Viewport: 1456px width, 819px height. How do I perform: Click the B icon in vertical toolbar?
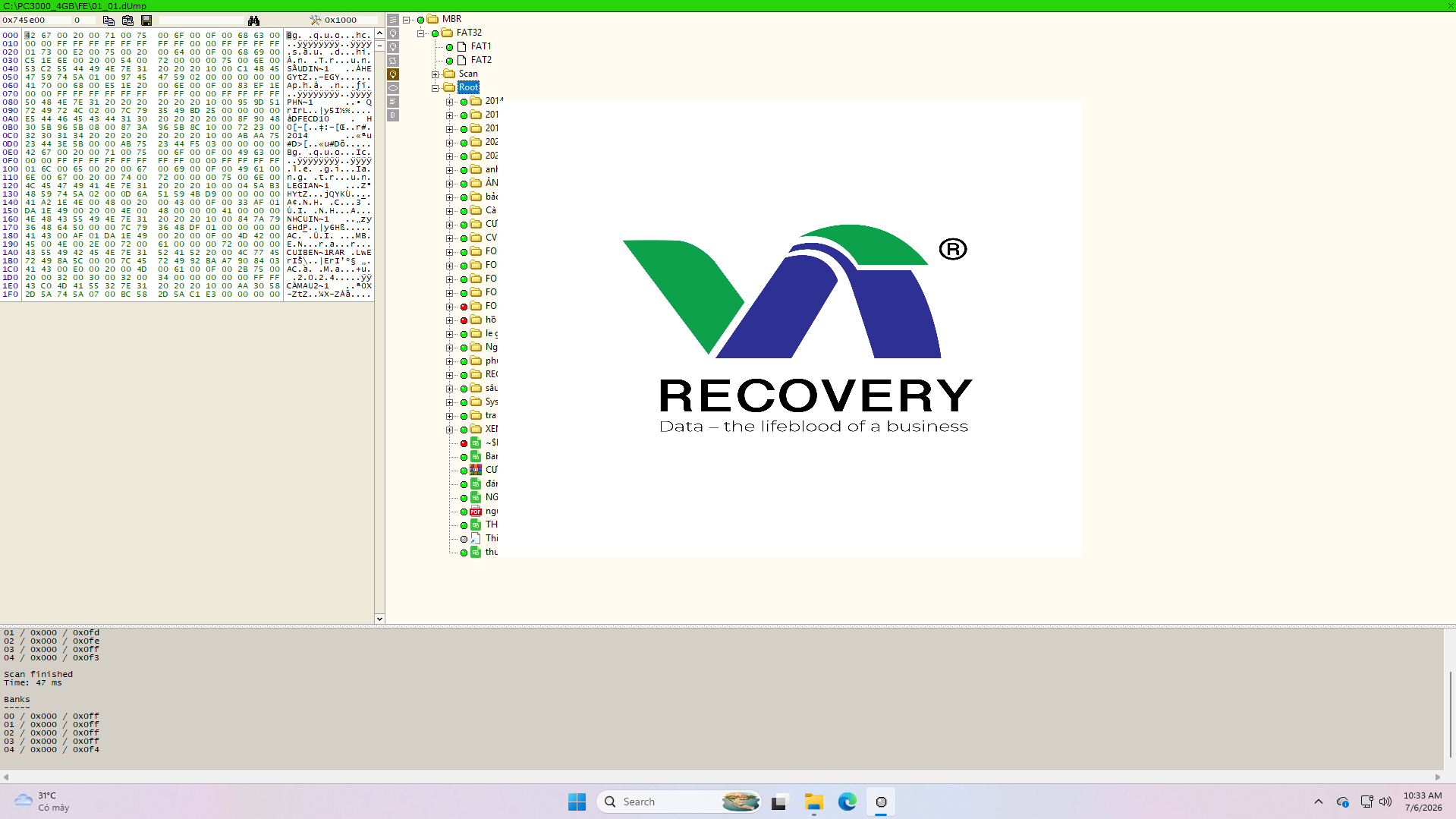pos(393,115)
